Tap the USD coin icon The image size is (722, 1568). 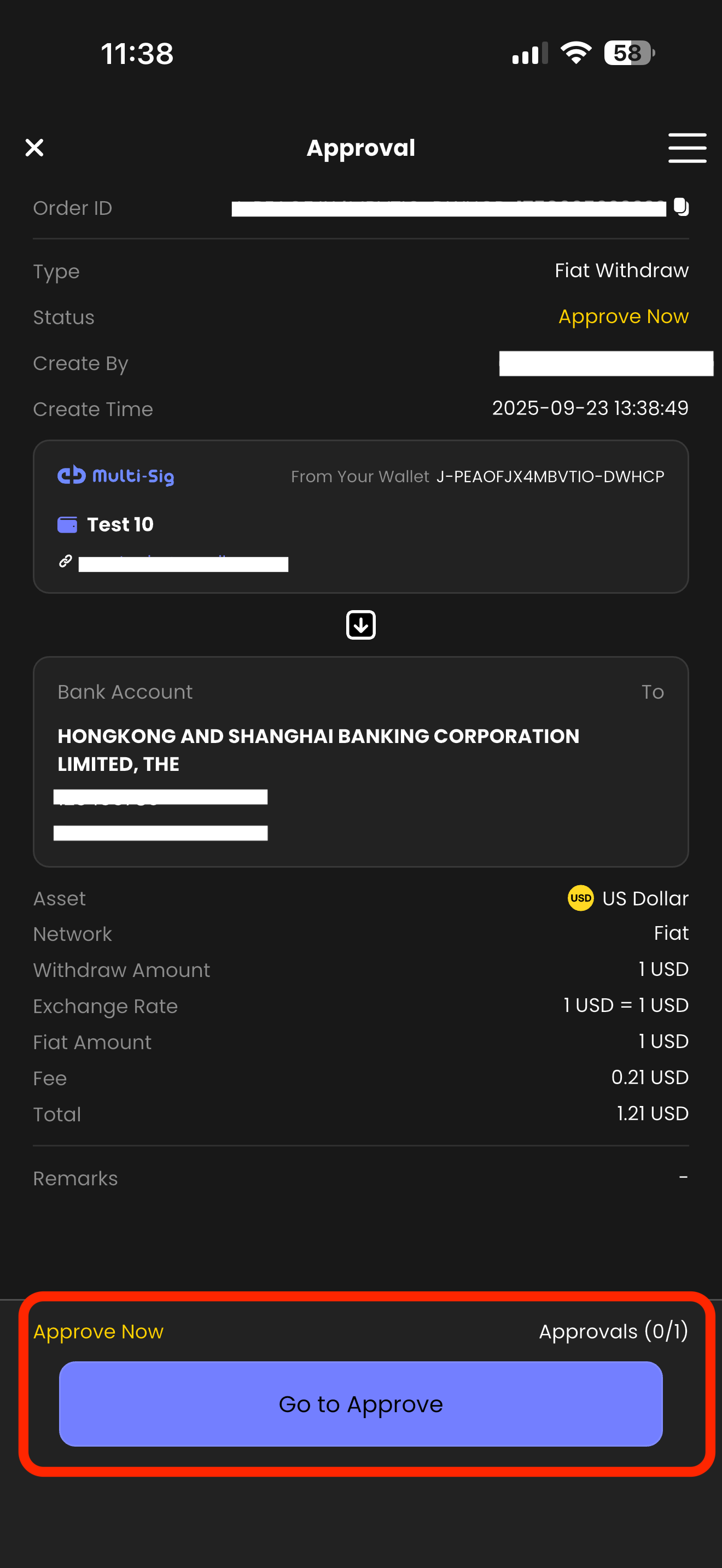pos(580,898)
